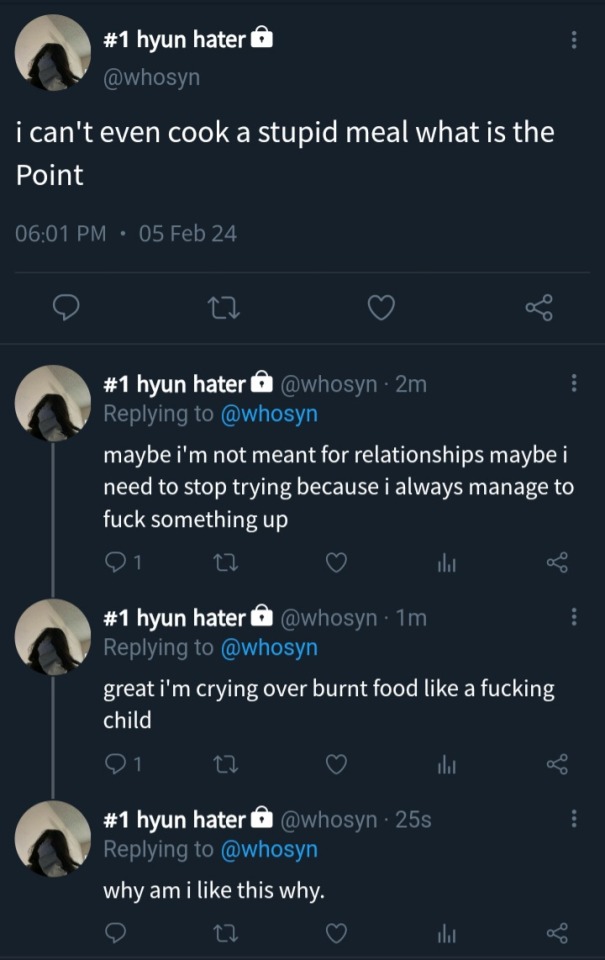Screen dimensions: 605x960
Task: Like the "why am i like this" tweet
Action: [x=337, y=933]
